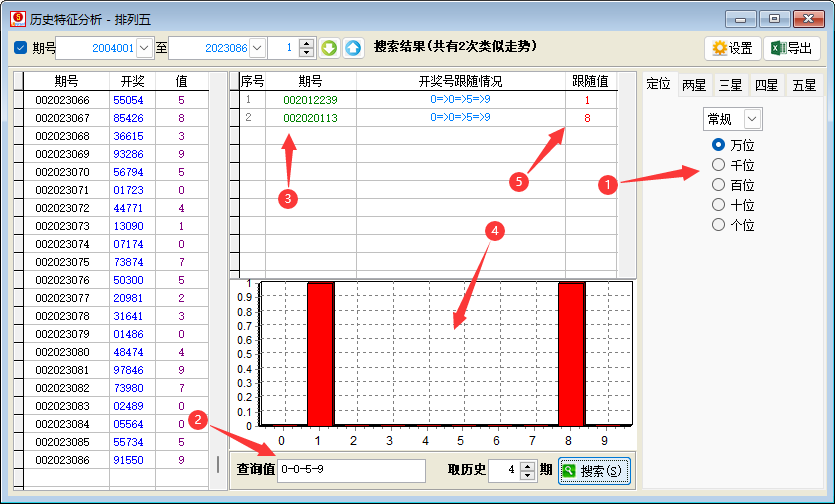Click the 值 column header
This screenshot has width=835, height=504.
(x=182, y=82)
